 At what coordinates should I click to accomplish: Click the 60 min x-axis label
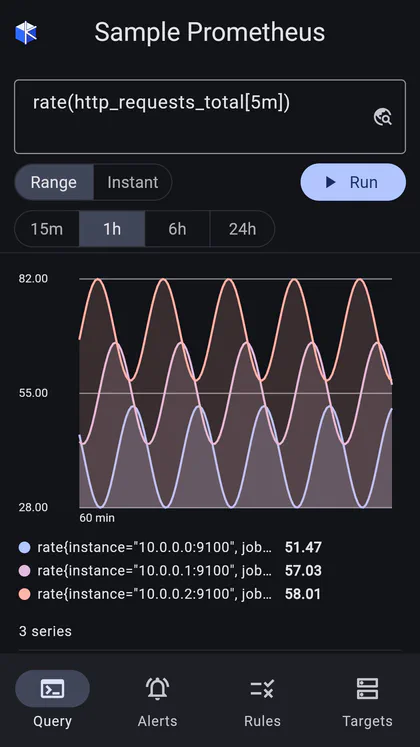97,518
